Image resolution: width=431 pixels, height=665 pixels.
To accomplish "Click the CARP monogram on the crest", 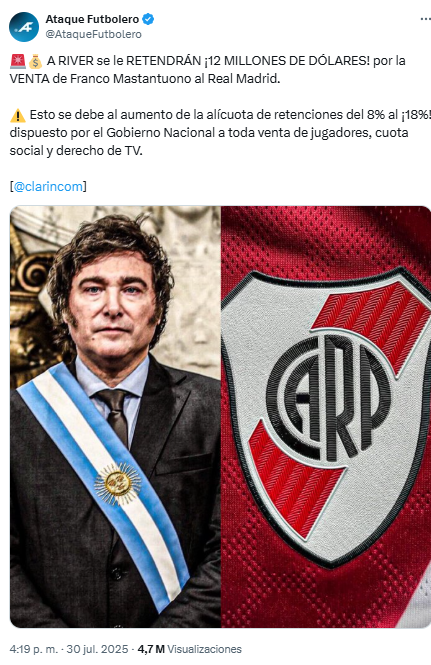I will tap(329, 399).
